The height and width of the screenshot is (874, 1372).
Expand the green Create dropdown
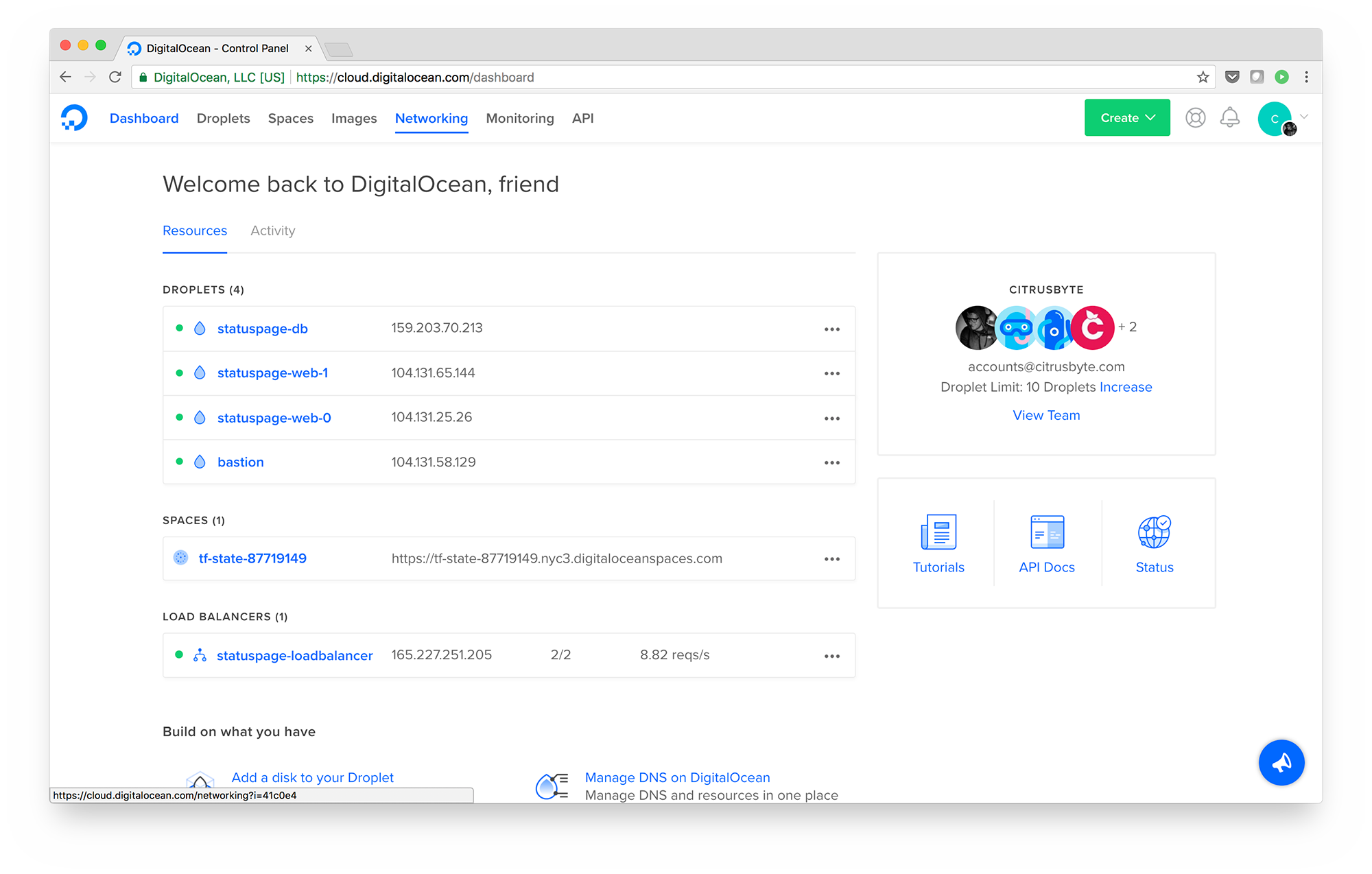coord(1126,118)
